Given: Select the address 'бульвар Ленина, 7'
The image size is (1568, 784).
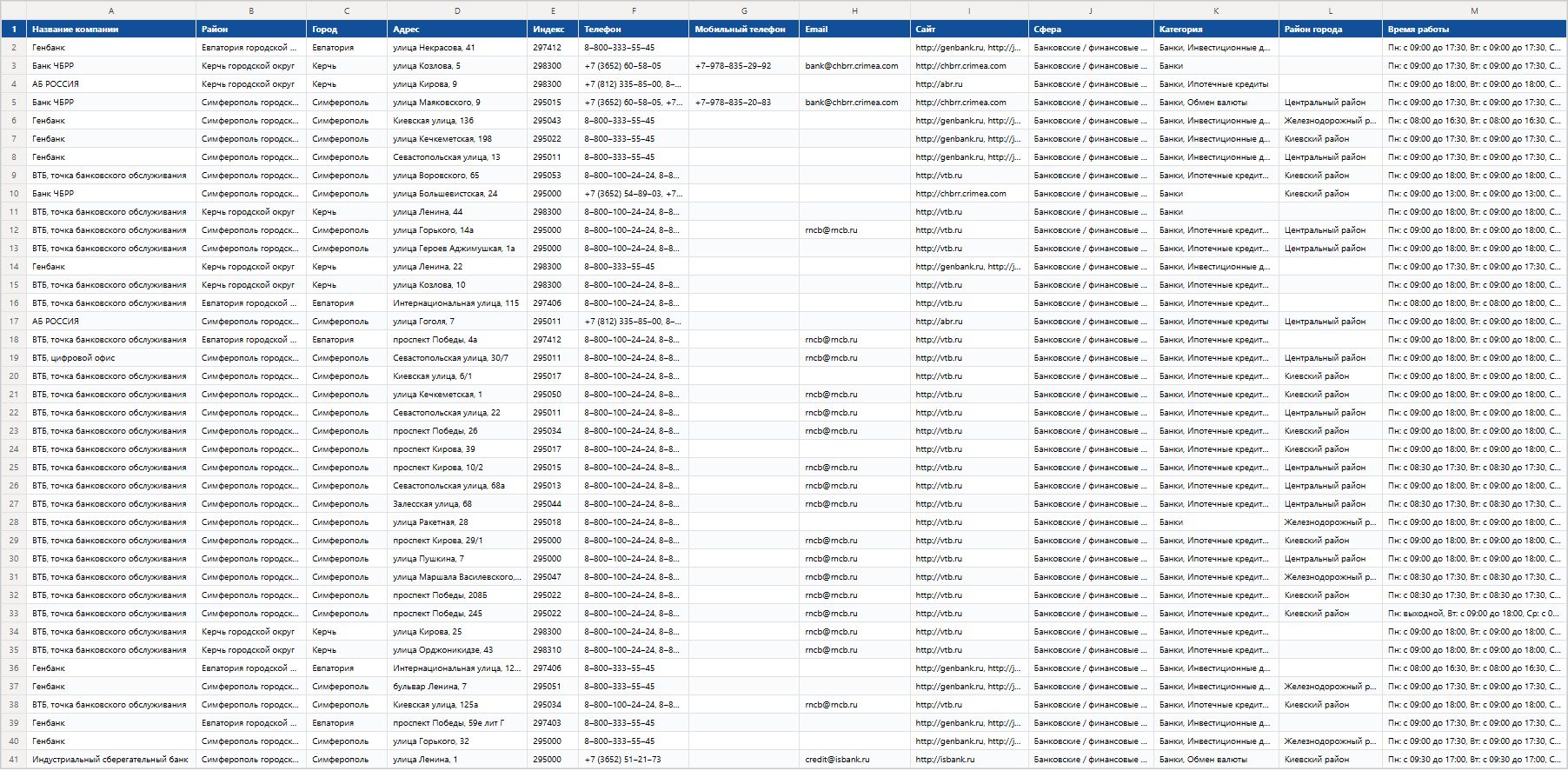Looking at the screenshot, I should point(457,687).
